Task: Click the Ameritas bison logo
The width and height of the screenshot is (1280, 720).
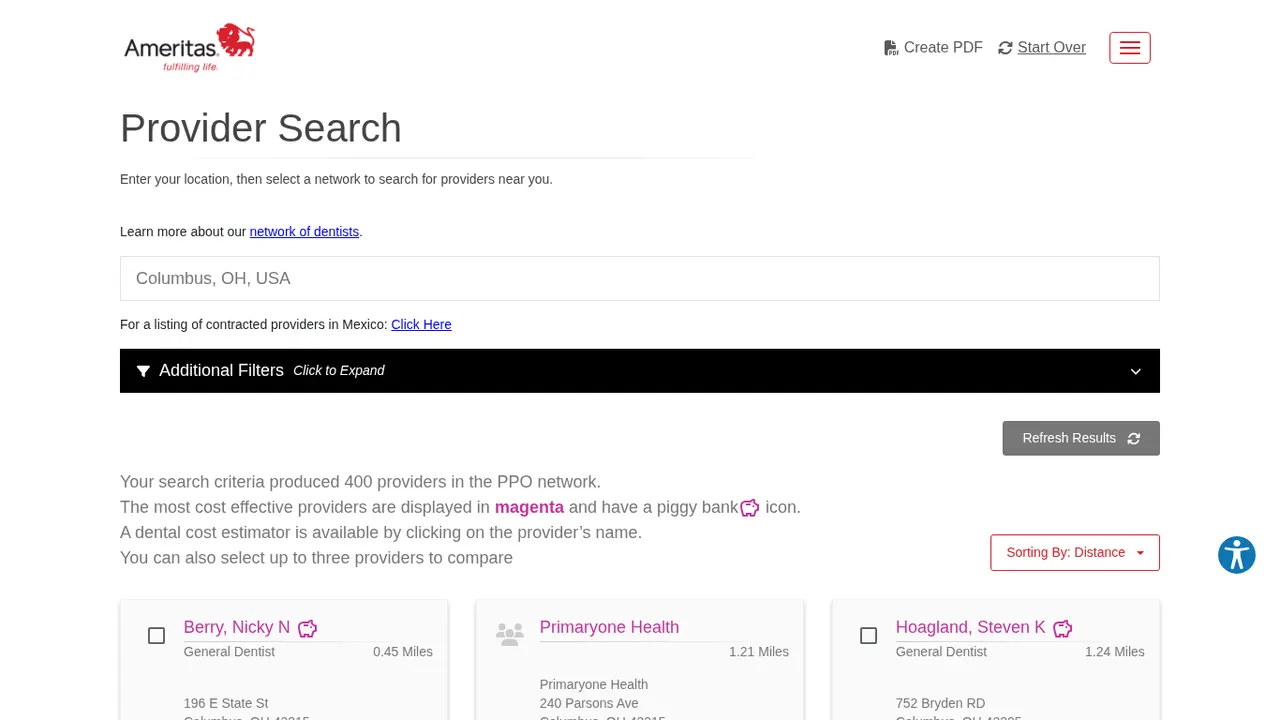Action: click(189, 47)
